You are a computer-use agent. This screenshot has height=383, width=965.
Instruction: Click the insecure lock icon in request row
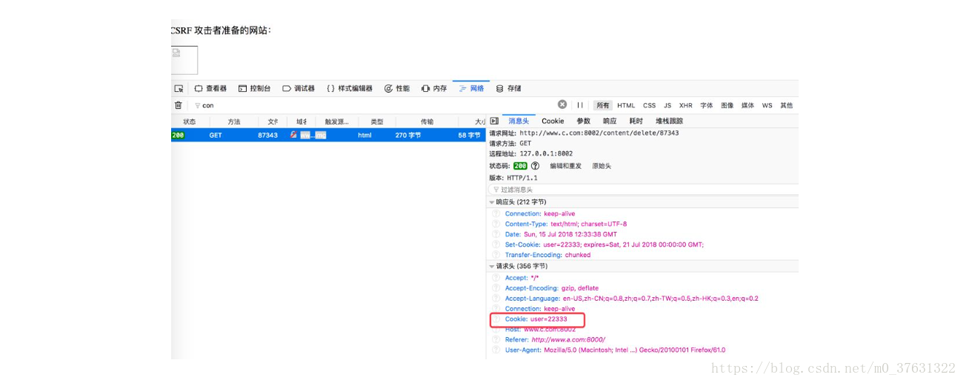(294, 135)
